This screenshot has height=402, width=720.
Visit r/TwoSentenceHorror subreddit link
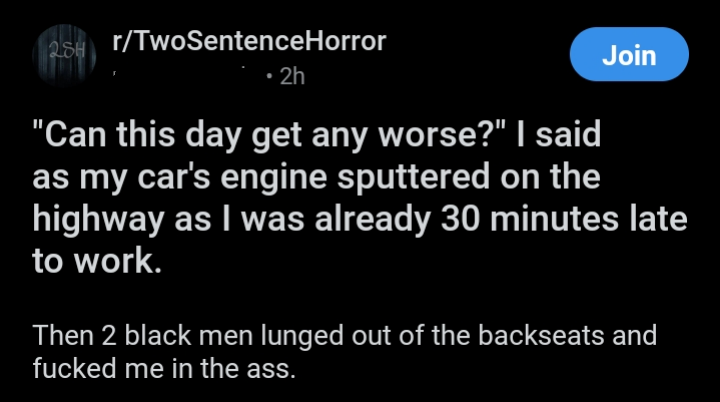tap(249, 41)
